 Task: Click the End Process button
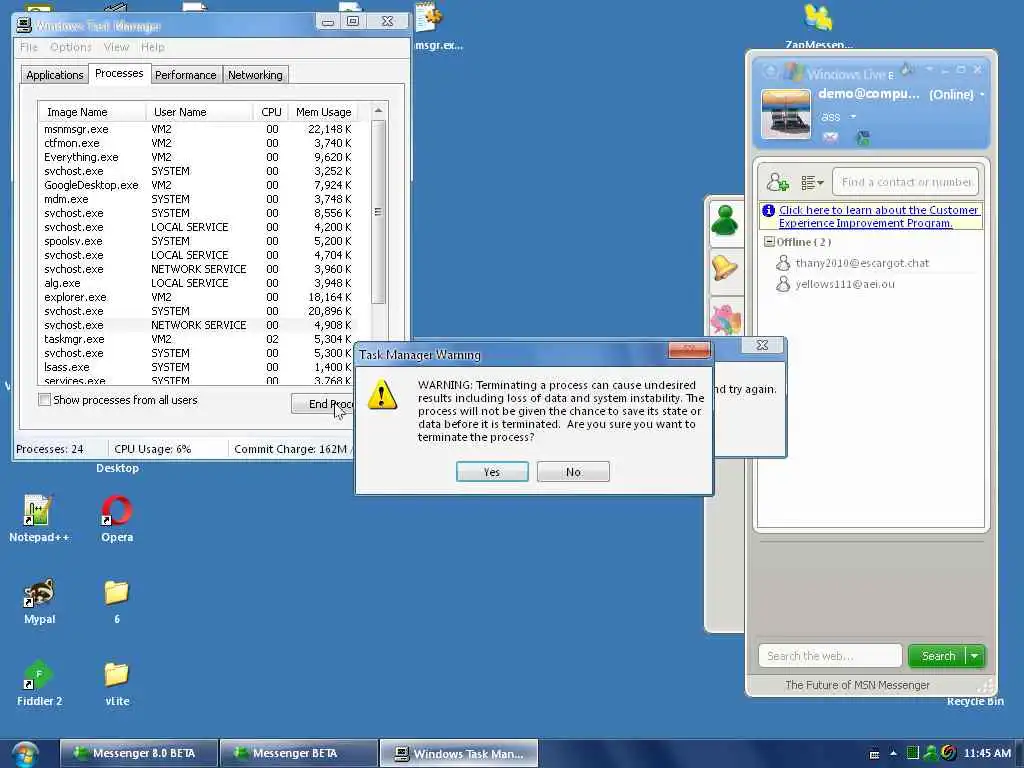tap(323, 404)
